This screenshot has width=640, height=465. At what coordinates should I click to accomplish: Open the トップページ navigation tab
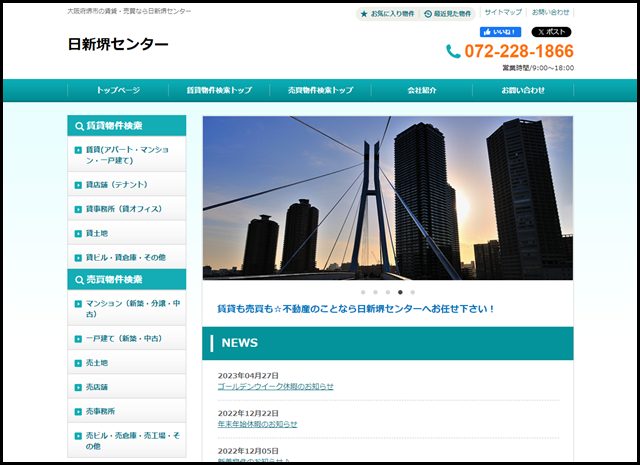118,90
